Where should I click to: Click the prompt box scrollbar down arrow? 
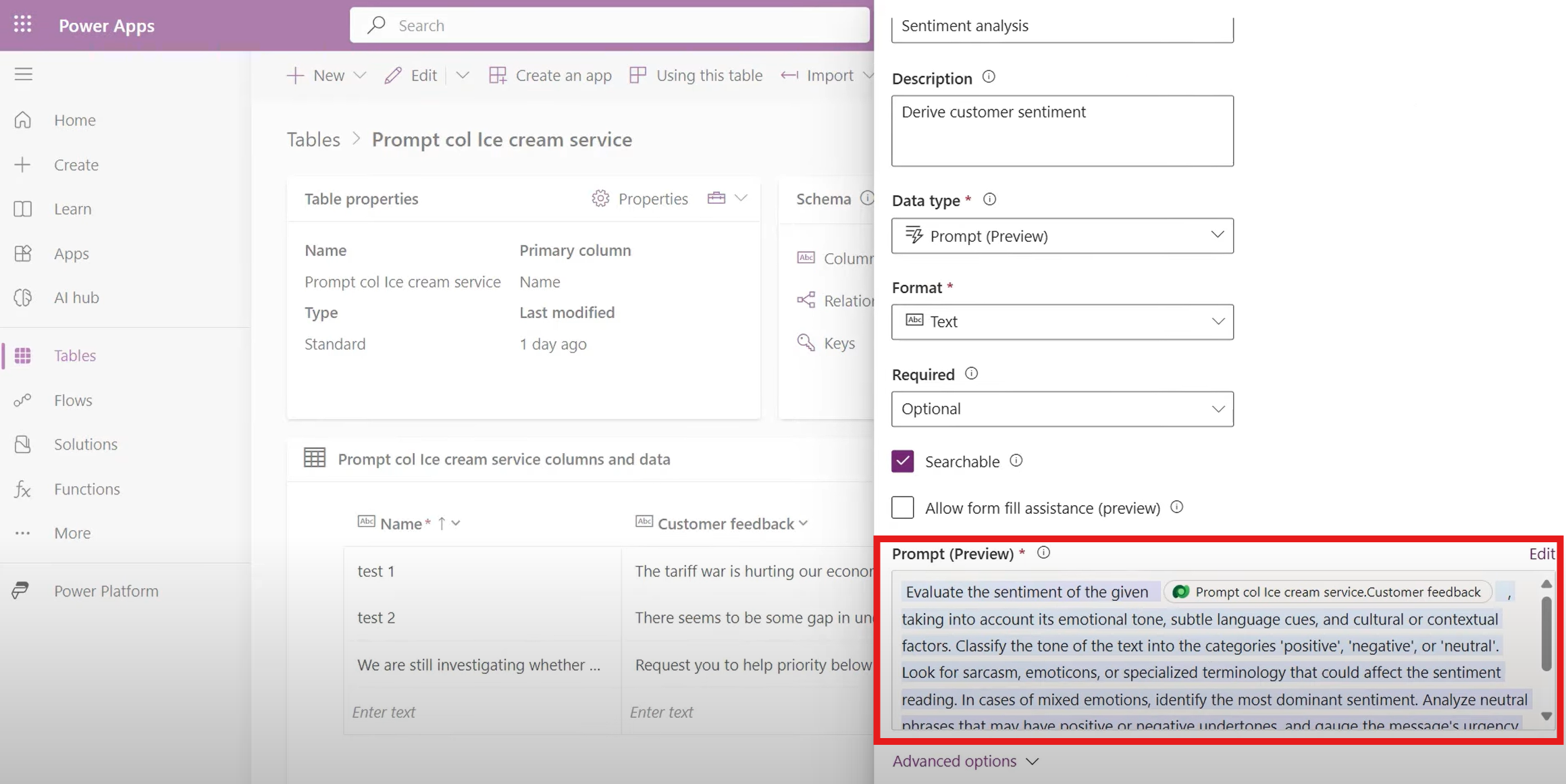point(1546,716)
